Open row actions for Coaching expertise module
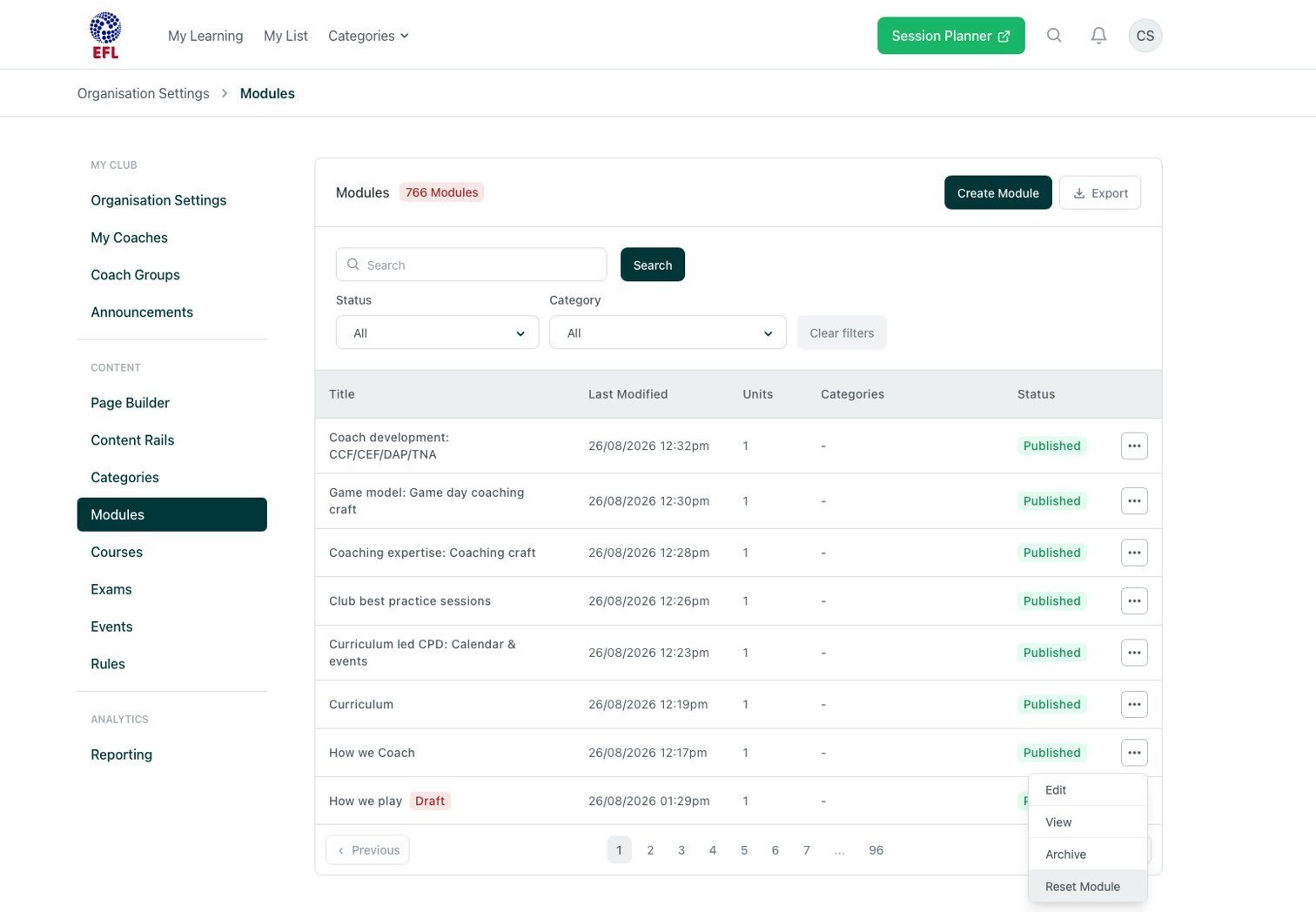The height and width of the screenshot is (912, 1316). pos(1134,553)
